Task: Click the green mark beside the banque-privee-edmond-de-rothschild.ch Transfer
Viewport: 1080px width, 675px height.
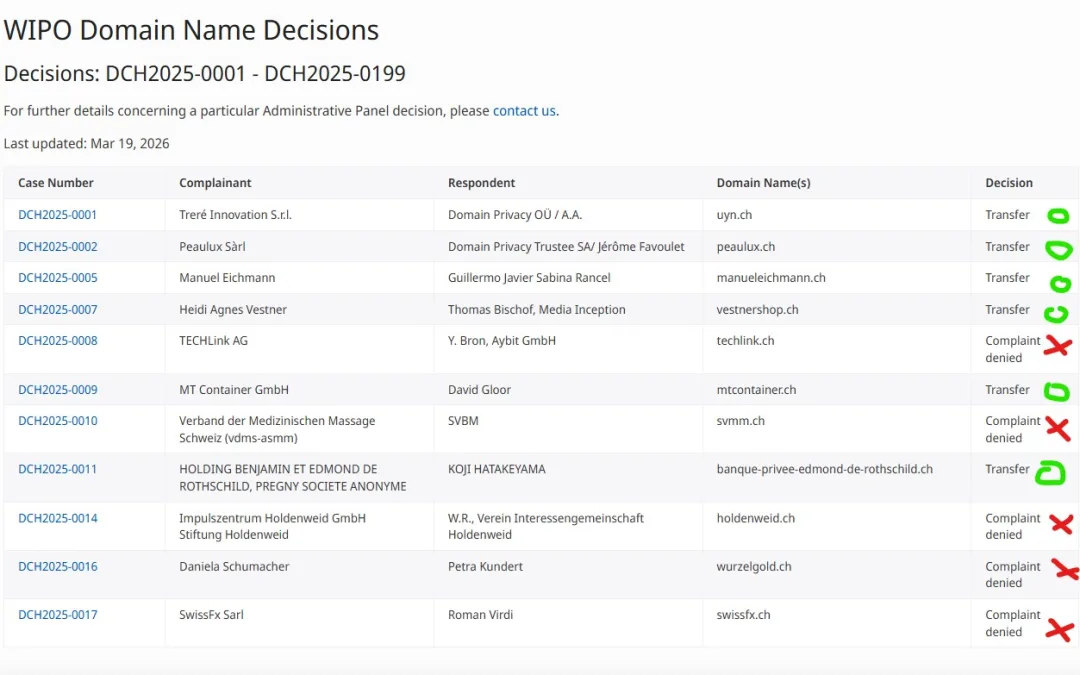Action: [x=1050, y=473]
